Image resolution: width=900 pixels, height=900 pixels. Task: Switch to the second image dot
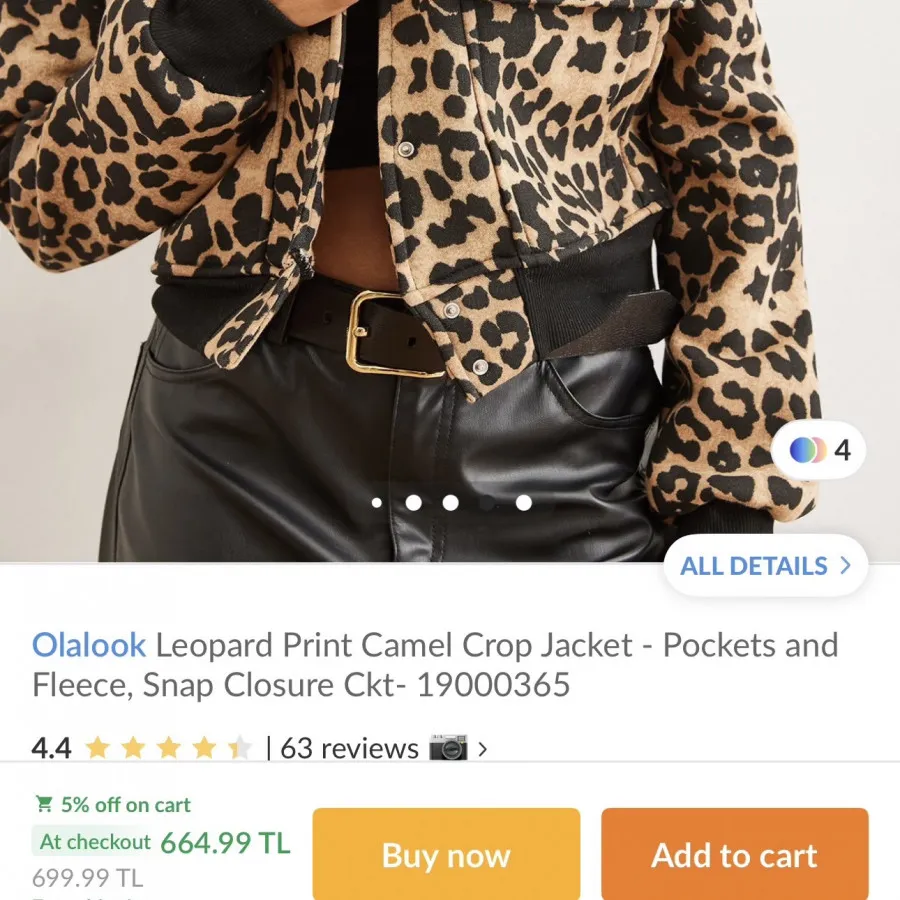pos(413,503)
